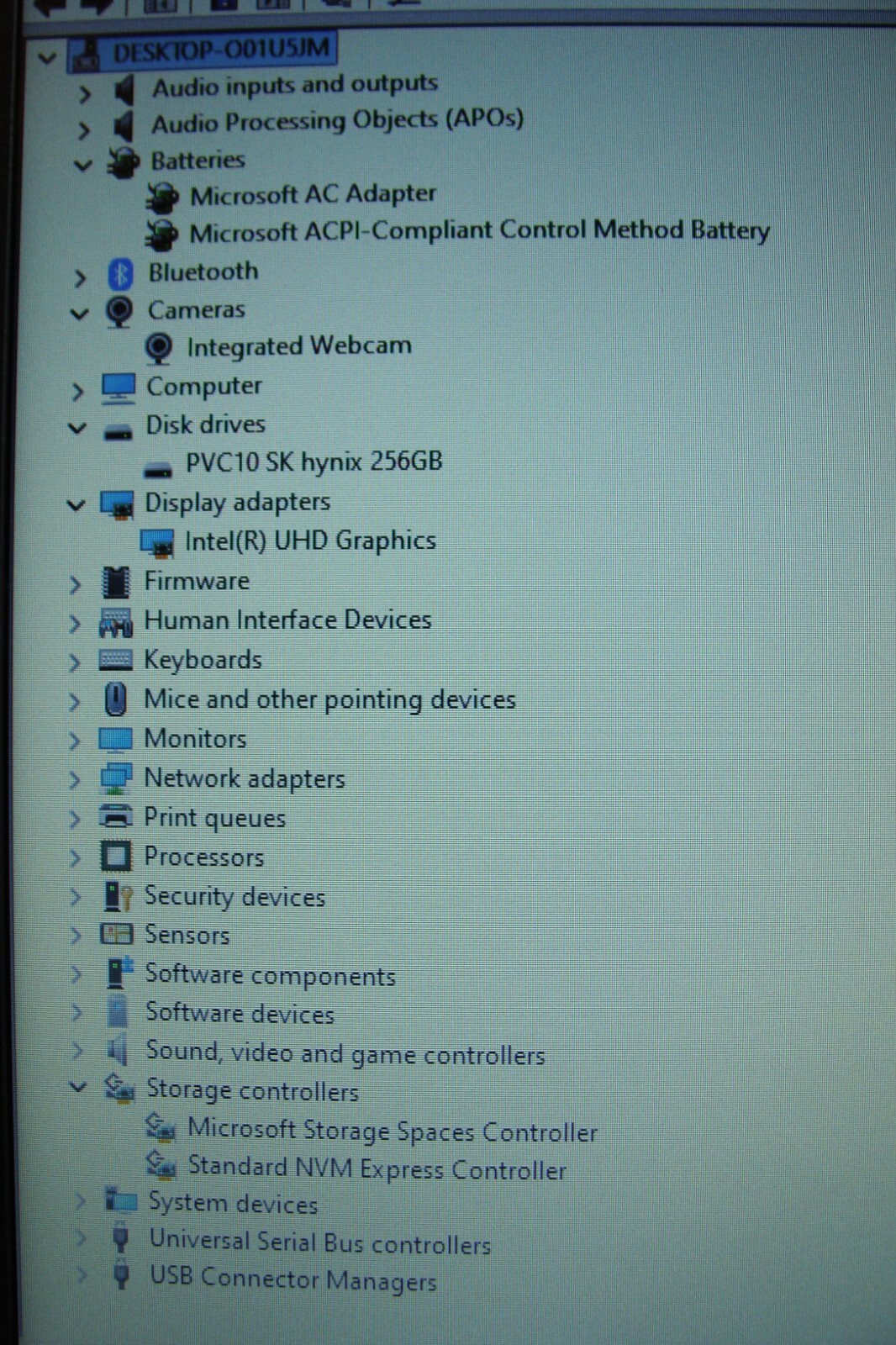Click the PVC10 SK hynix drive icon
The width and height of the screenshot is (896, 1345).
click(x=157, y=468)
